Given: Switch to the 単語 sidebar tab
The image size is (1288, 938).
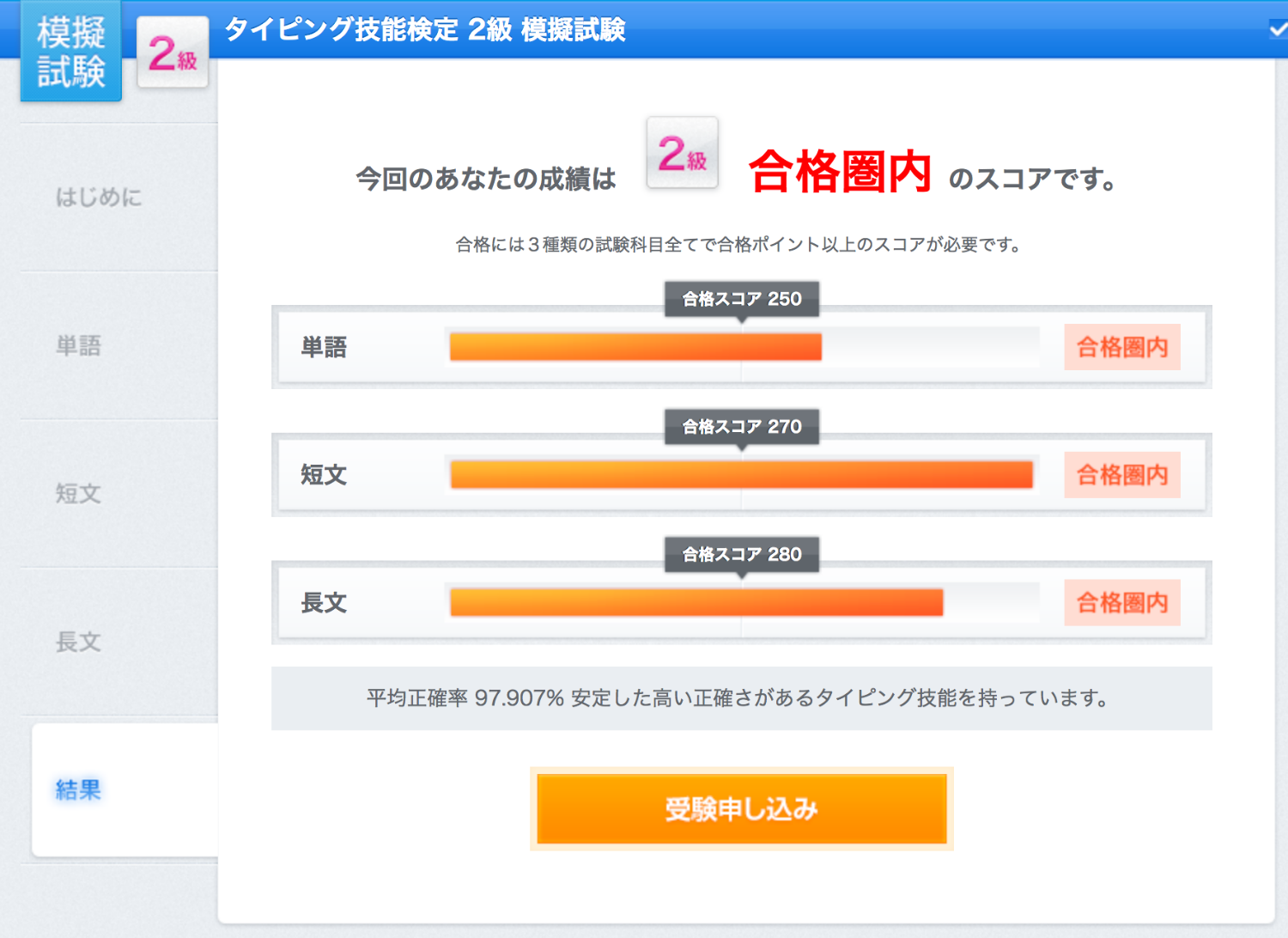Looking at the screenshot, I should tap(79, 345).
